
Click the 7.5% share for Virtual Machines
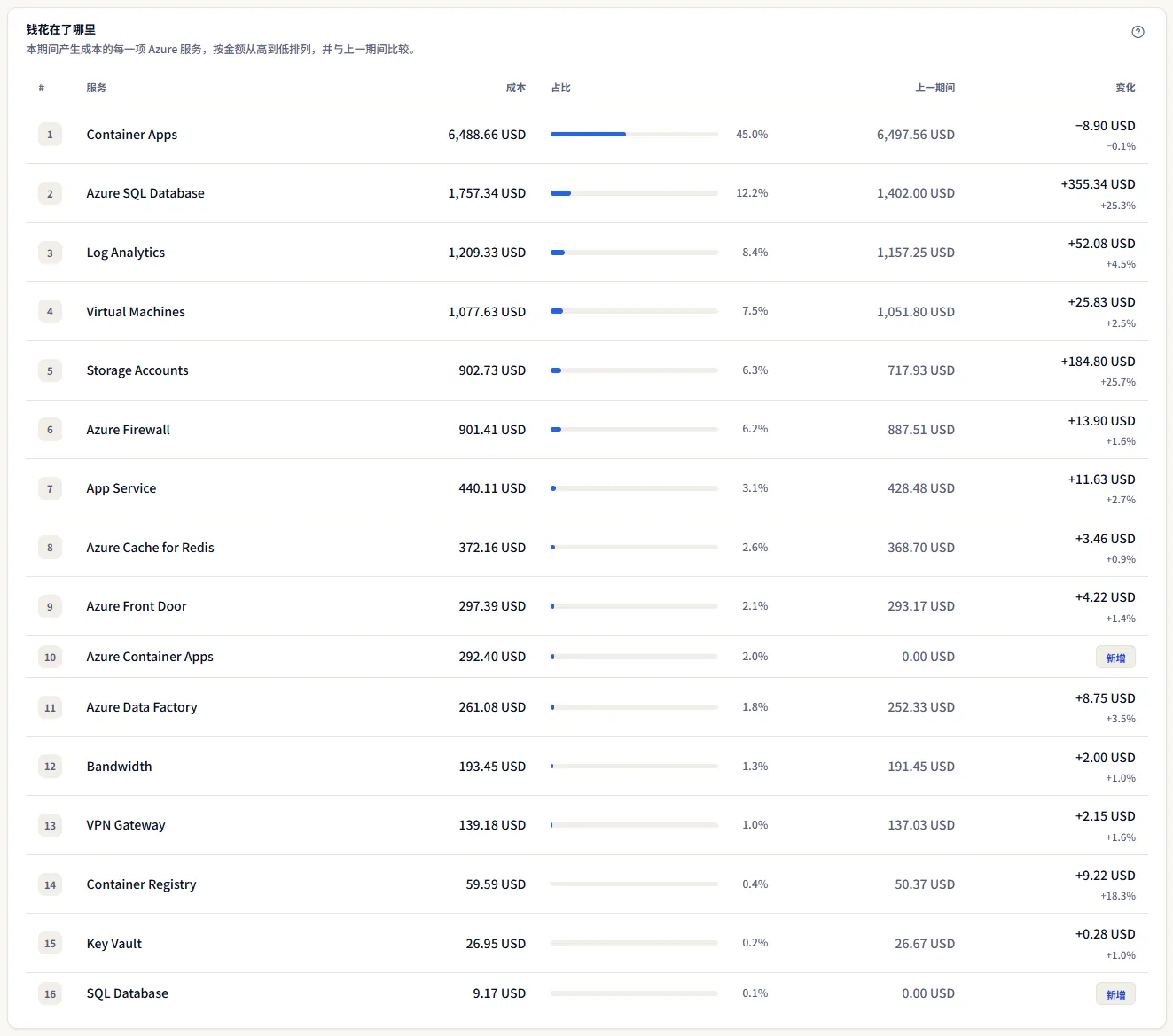[755, 311]
